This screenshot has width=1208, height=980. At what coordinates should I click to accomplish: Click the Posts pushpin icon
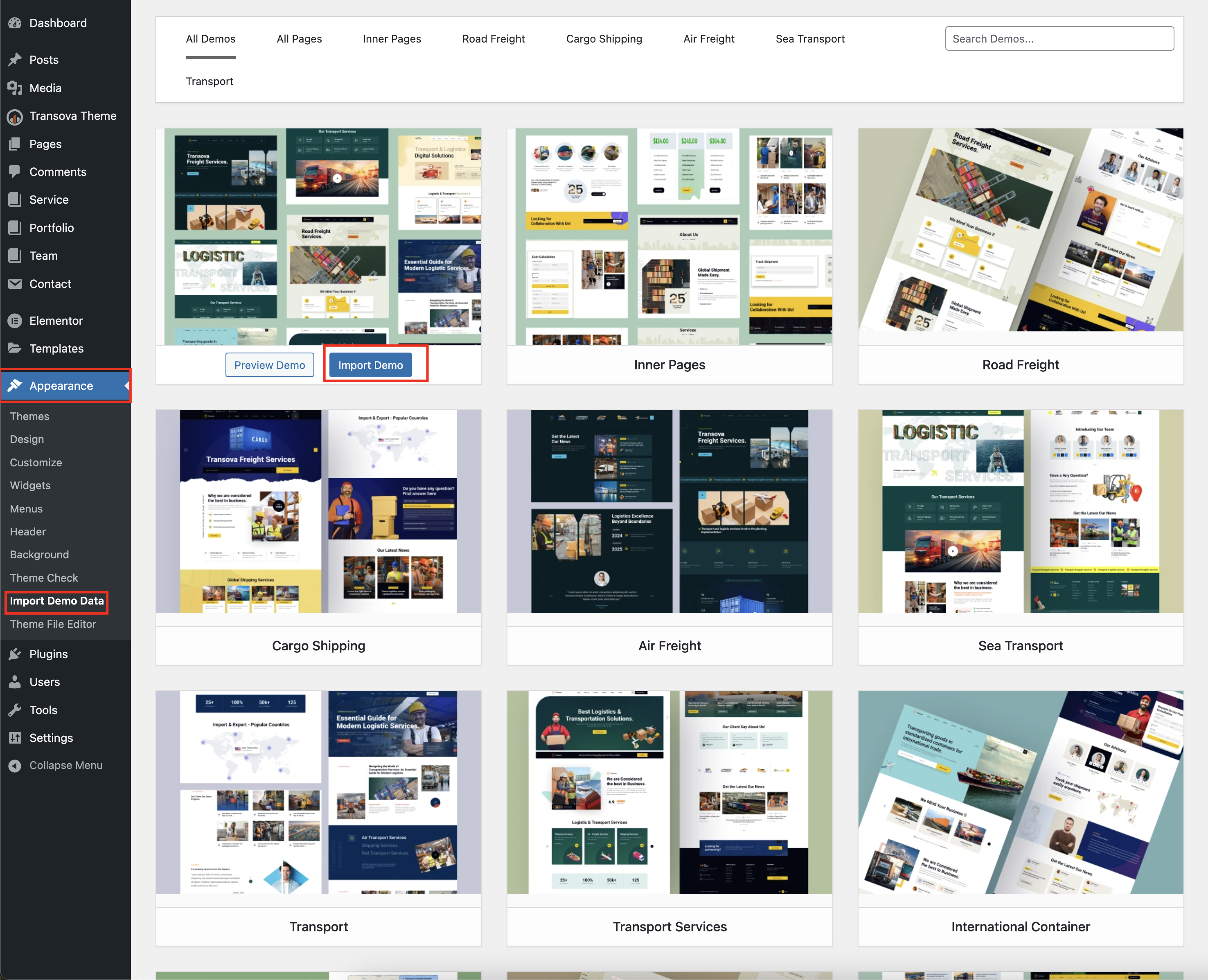tap(15, 60)
